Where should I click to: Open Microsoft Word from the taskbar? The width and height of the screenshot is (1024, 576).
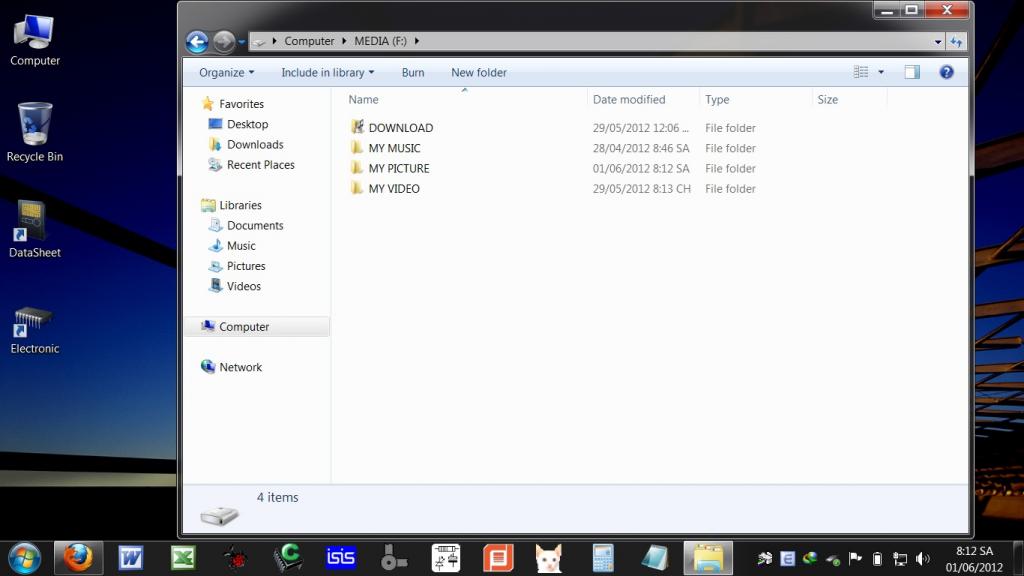[x=131, y=558]
